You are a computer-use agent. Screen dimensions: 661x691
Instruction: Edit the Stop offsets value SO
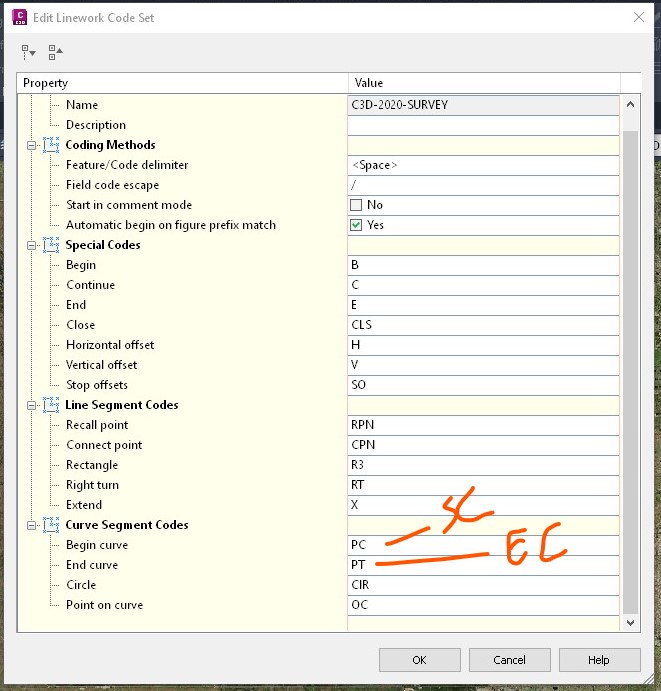483,385
